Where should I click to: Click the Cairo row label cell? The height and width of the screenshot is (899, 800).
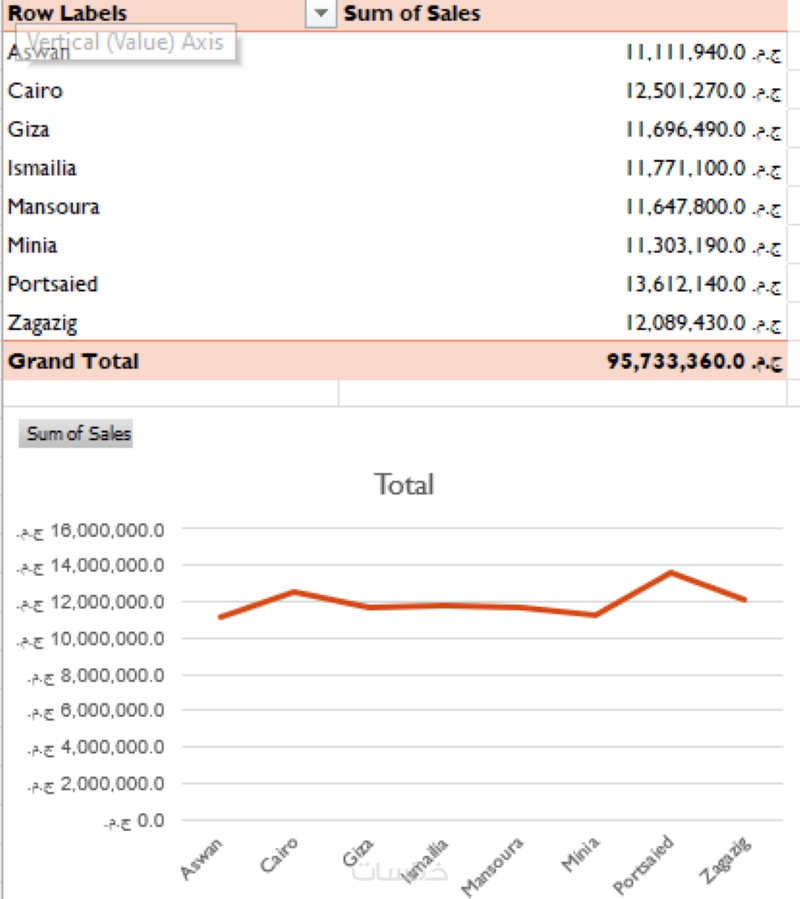pyautogui.click(x=35, y=90)
